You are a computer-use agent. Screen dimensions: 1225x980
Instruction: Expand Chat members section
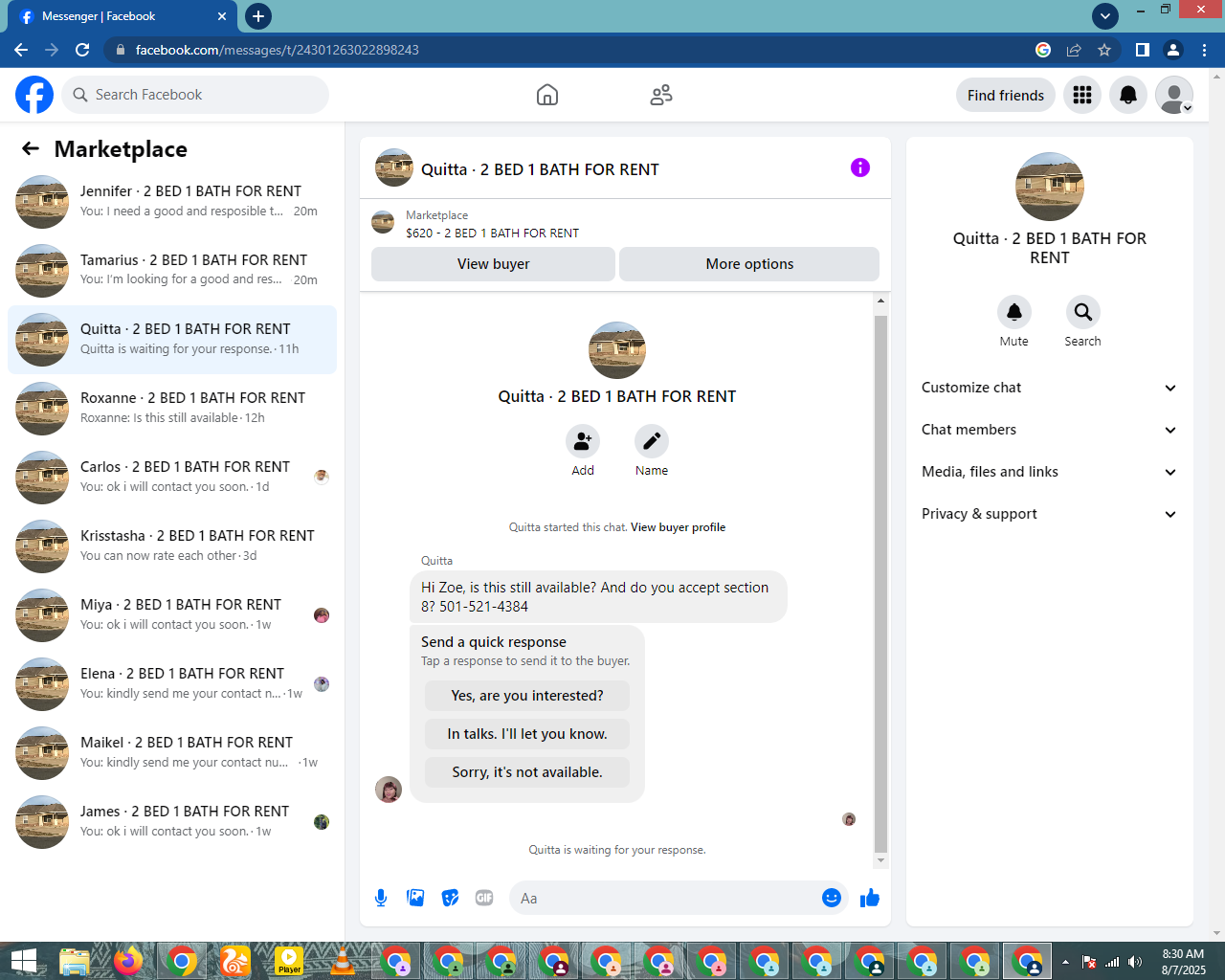(1050, 430)
